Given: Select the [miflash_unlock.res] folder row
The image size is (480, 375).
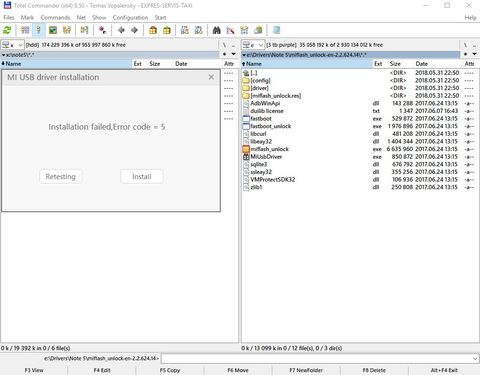Looking at the screenshot, I should (360, 96).
